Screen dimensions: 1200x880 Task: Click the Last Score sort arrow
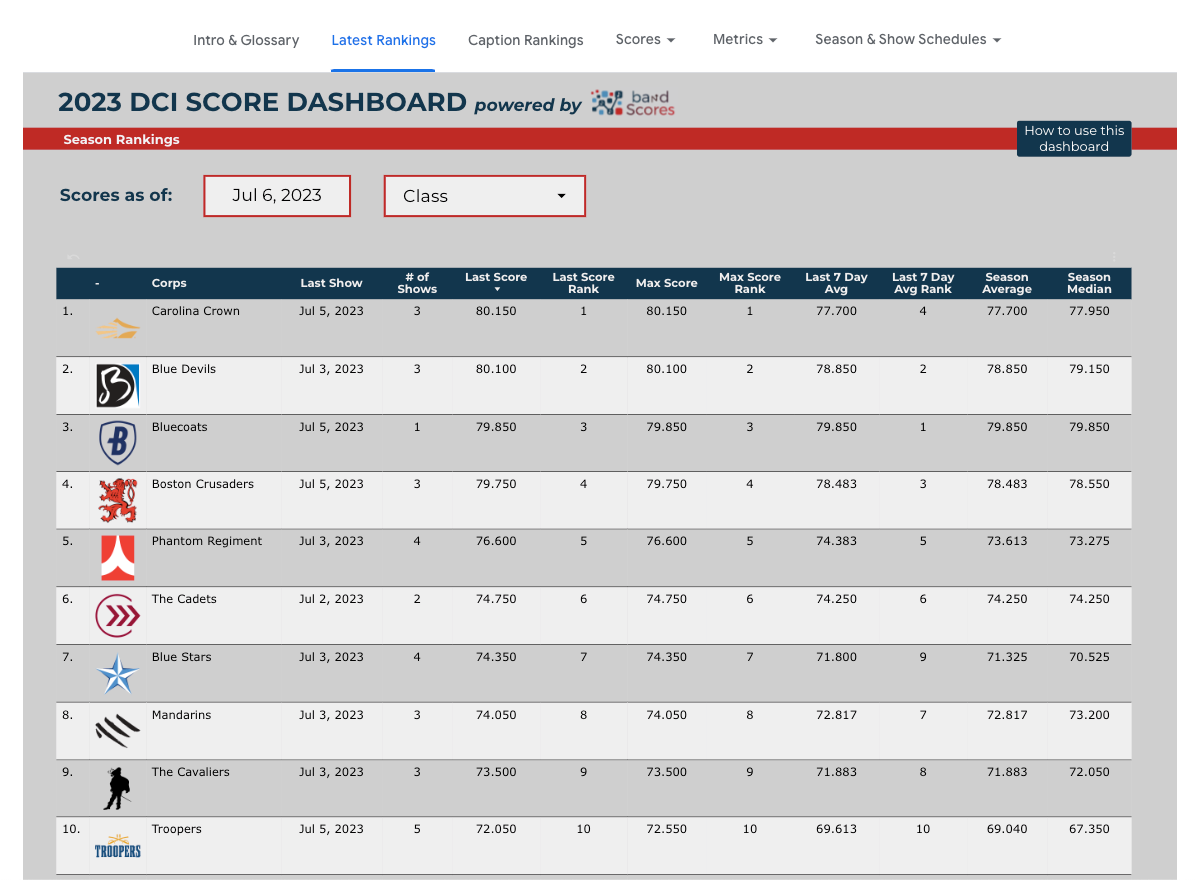(496, 290)
